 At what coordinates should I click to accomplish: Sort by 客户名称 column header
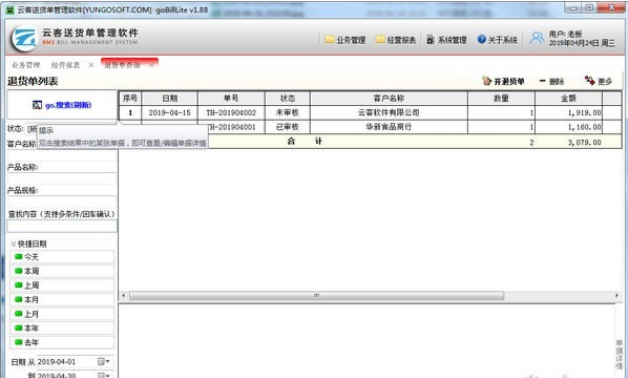click(388, 98)
